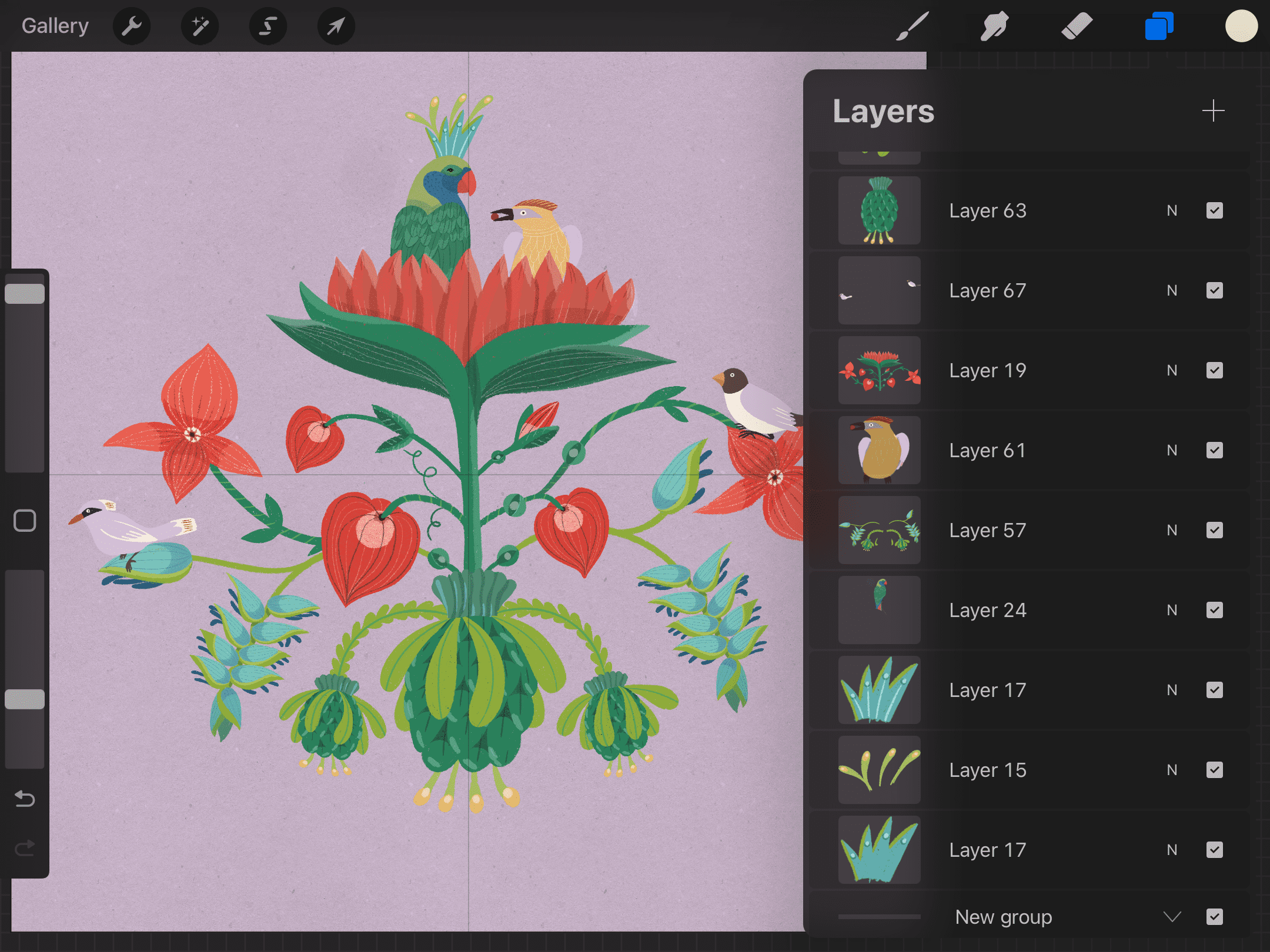Open the Adjustments magic wand menu
Image resolution: width=1270 pixels, height=952 pixels.
[x=200, y=26]
